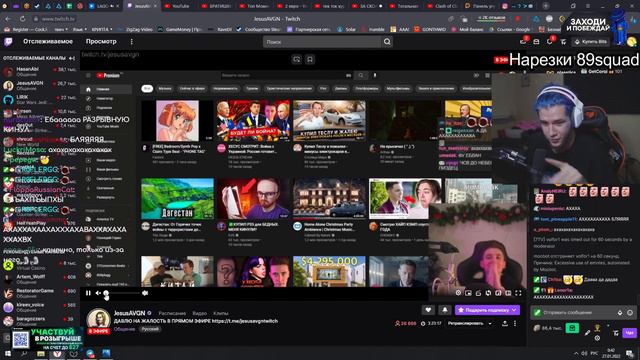Open LIRIK channel in sidebar
This screenshot has width=640, height=360.
click(40, 99)
